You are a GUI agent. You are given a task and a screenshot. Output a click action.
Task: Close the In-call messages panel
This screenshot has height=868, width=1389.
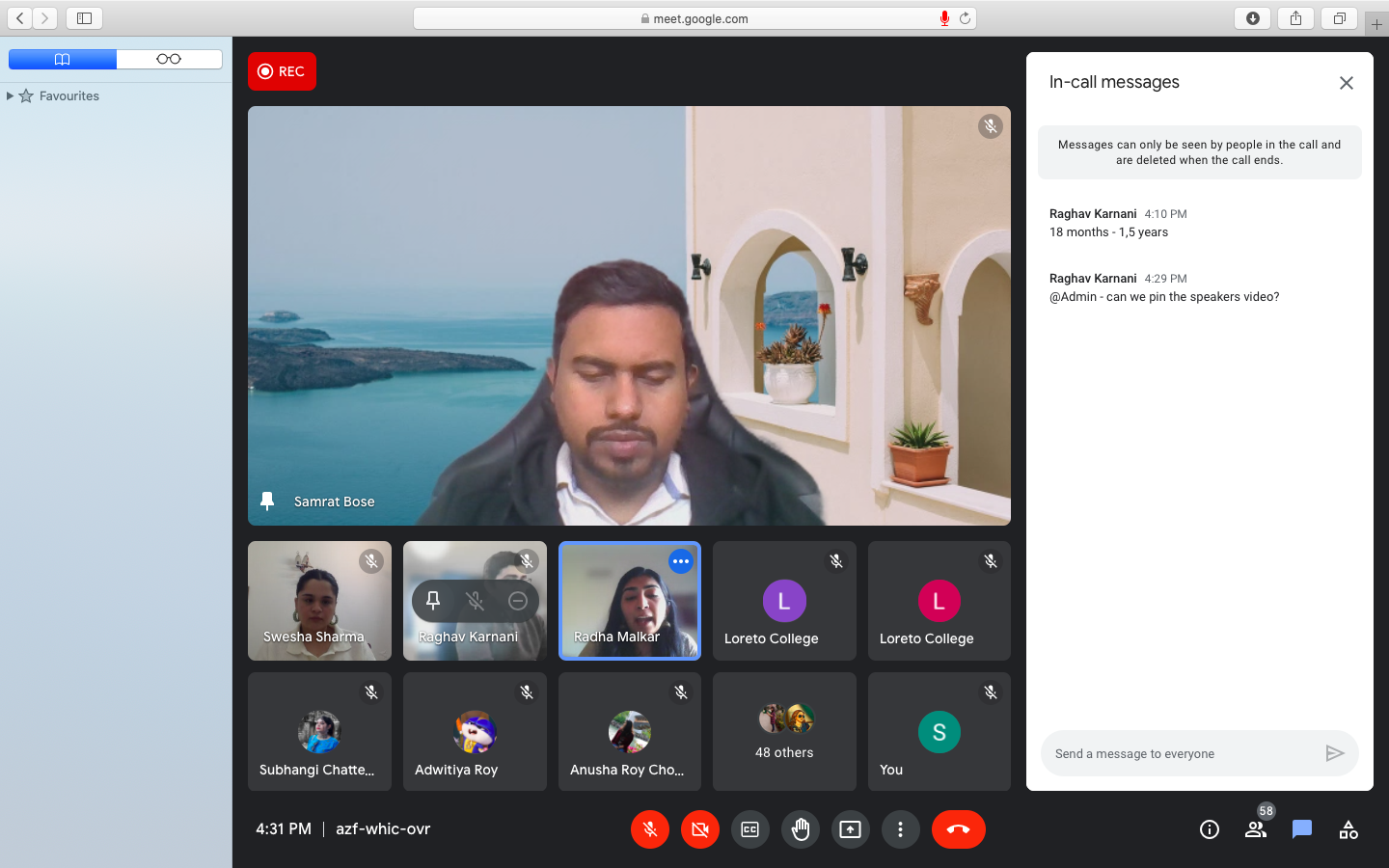pos(1347,83)
